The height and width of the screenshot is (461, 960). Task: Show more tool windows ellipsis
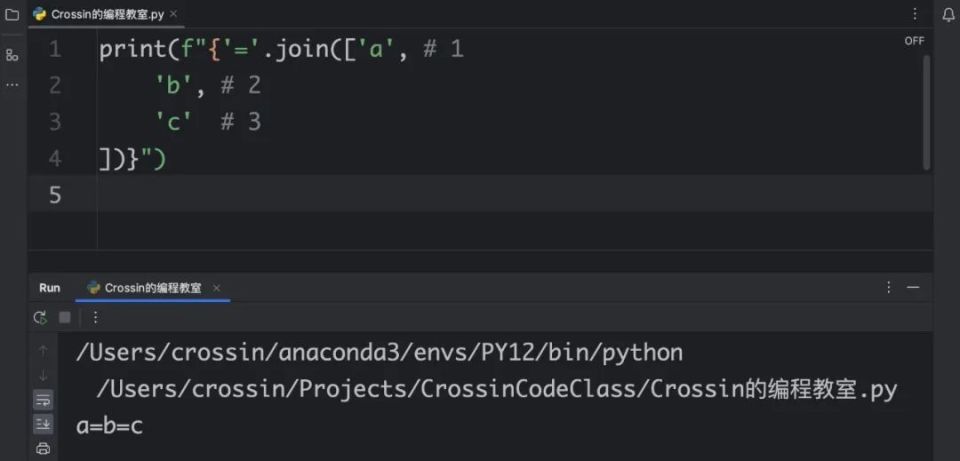point(12,84)
